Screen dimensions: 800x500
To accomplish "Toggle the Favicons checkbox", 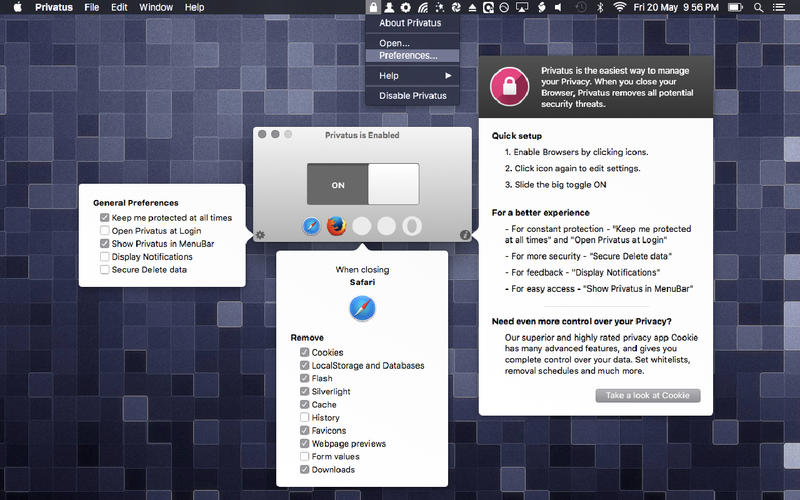I will (x=305, y=430).
